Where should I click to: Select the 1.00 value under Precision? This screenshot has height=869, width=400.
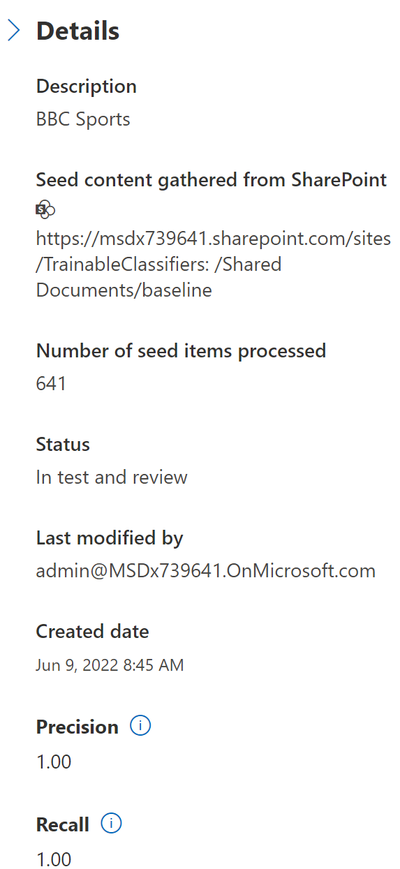54,761
